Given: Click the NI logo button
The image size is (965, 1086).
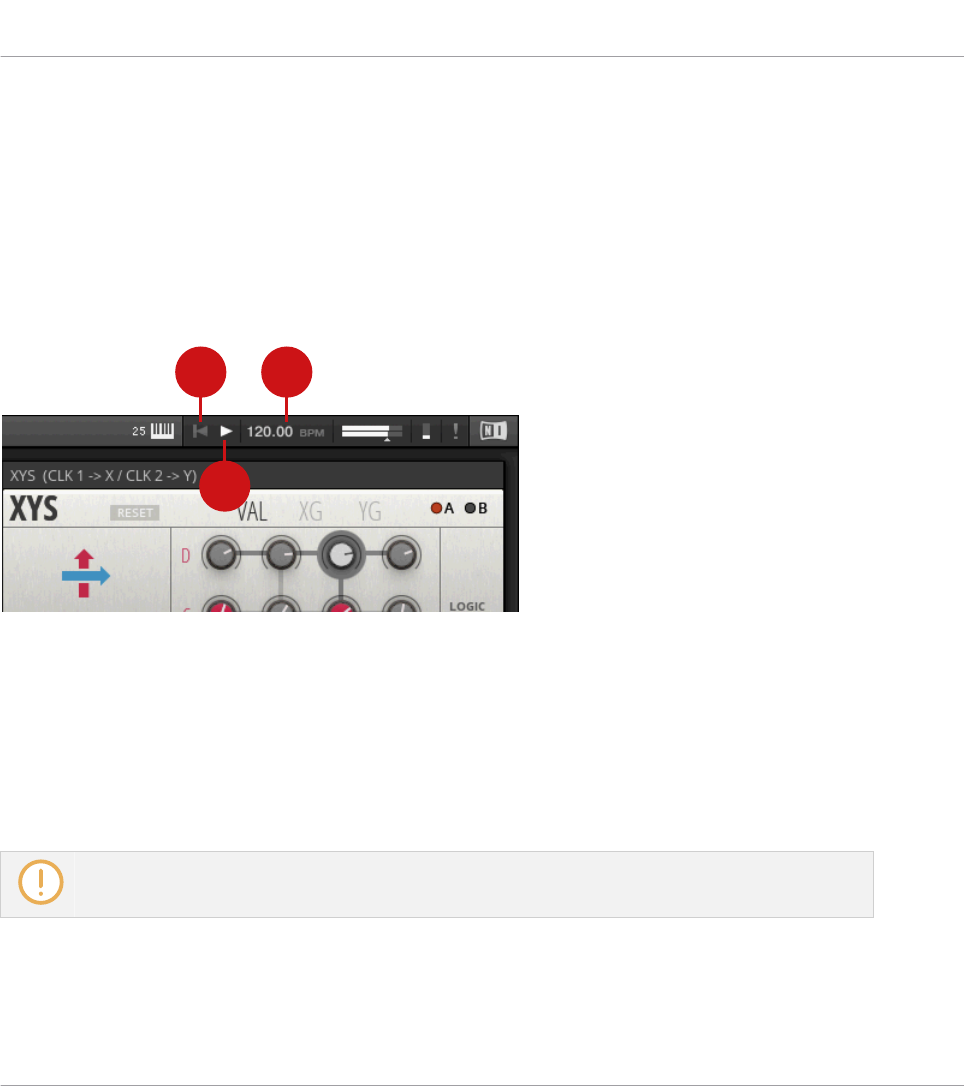Looking at the screenshot, I should (x=493, y=431).
